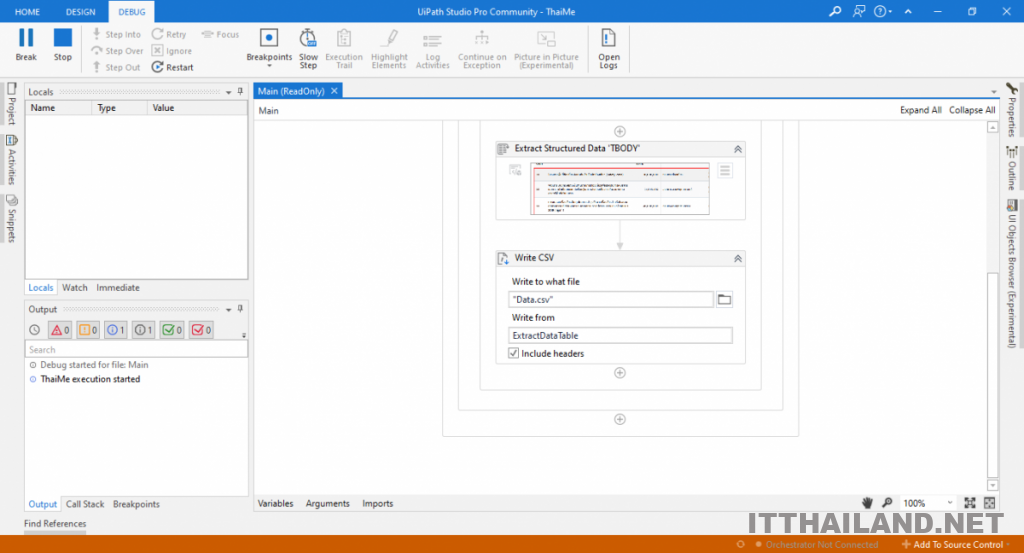Click Step Into in debug ribbon

click(116, 34)
